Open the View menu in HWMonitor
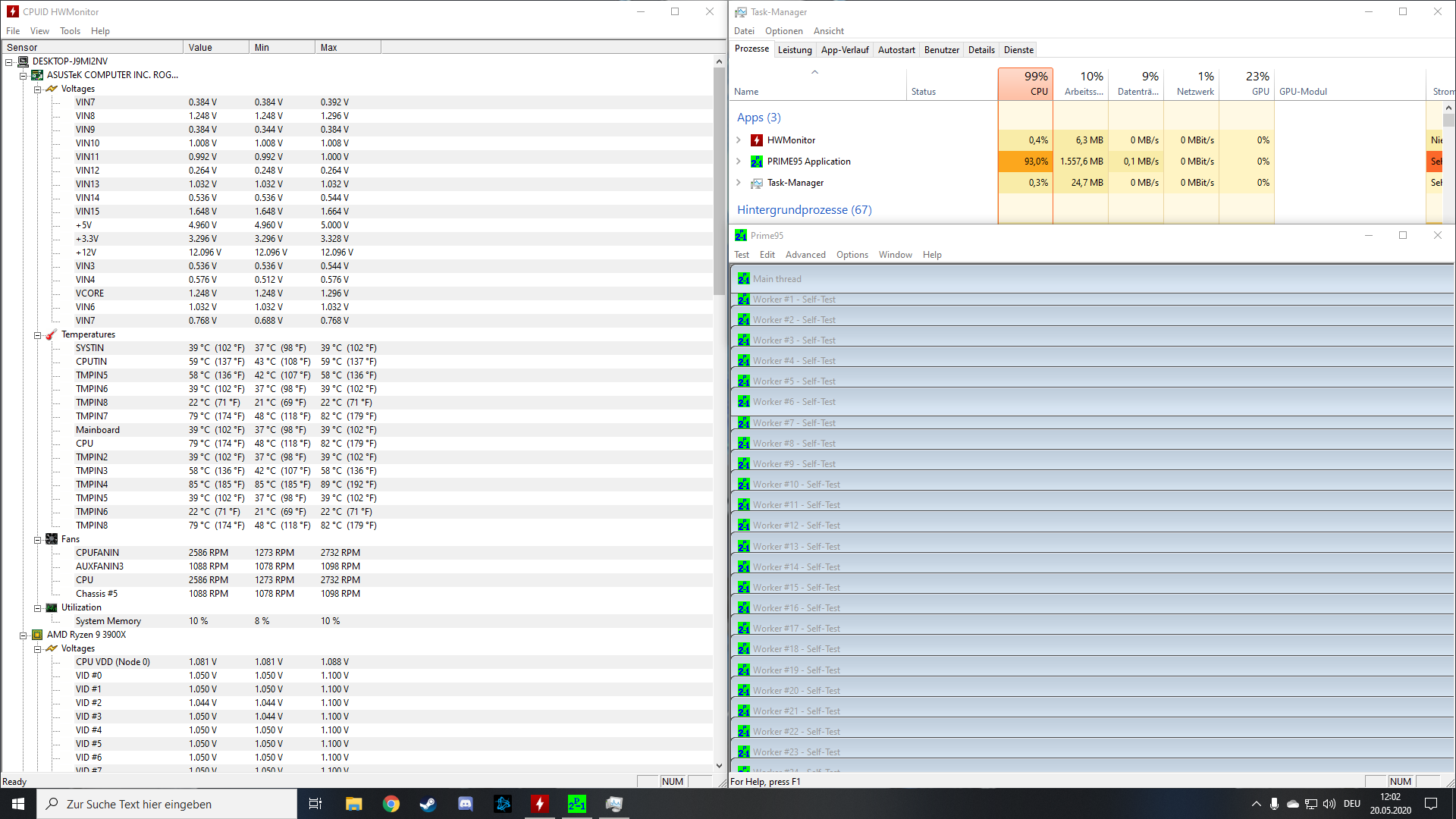This screenshot has height=819, width=1456. pyautogui.click(x=39, y=31)
